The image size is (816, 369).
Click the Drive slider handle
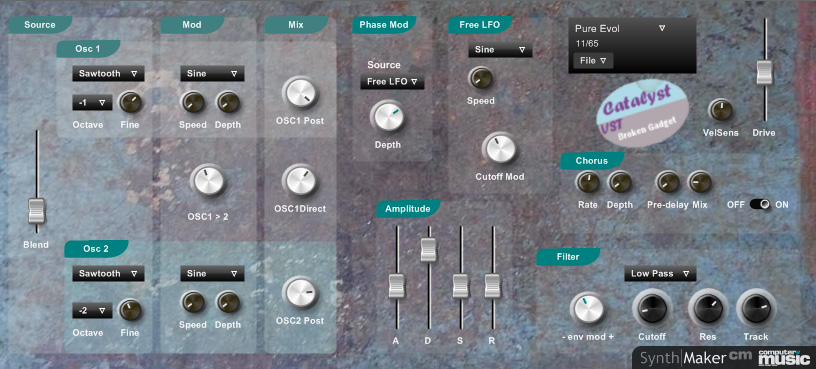764,72
